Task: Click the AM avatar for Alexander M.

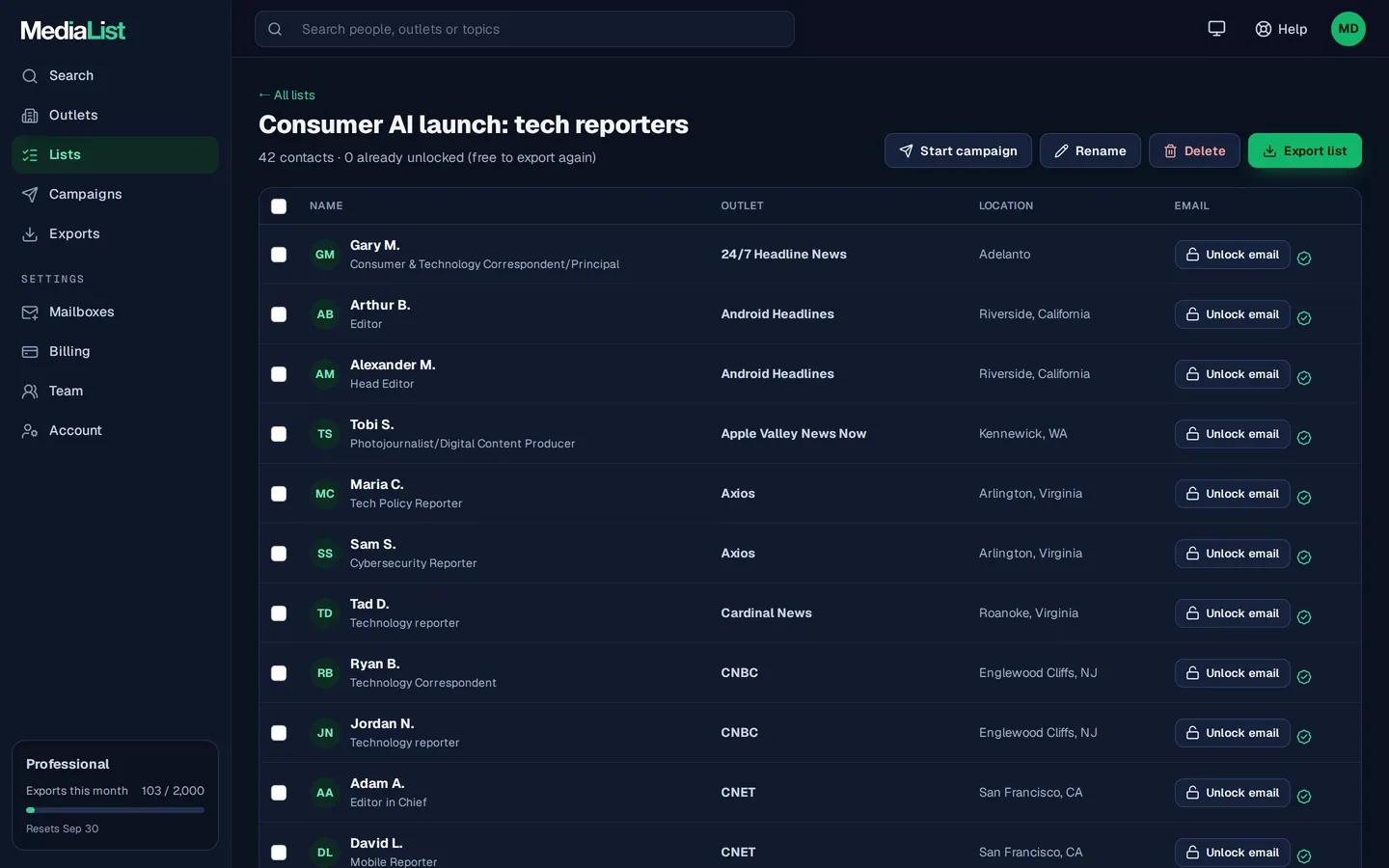Action: pyautogui.click(x=325, y=374)
